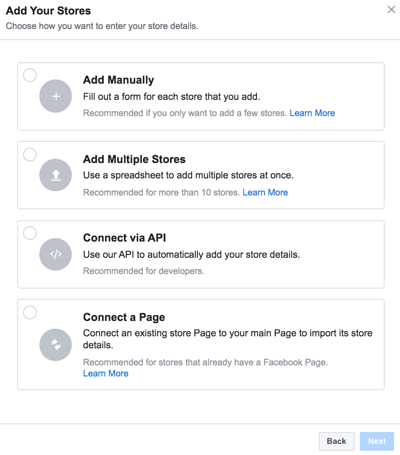Click the 'Recommended for developers' option card text

point(144,271)
